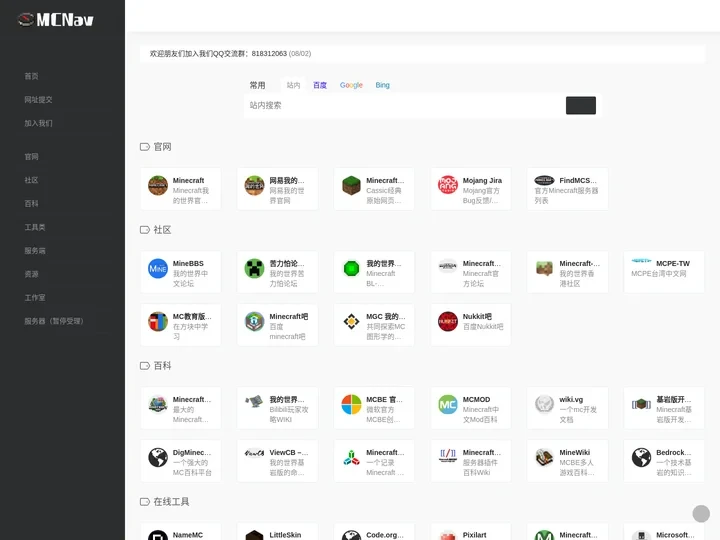Jump to 官网 section in sidebar
Screen dimensions: 720x540
pyautogui.click(x=31, y=157)
